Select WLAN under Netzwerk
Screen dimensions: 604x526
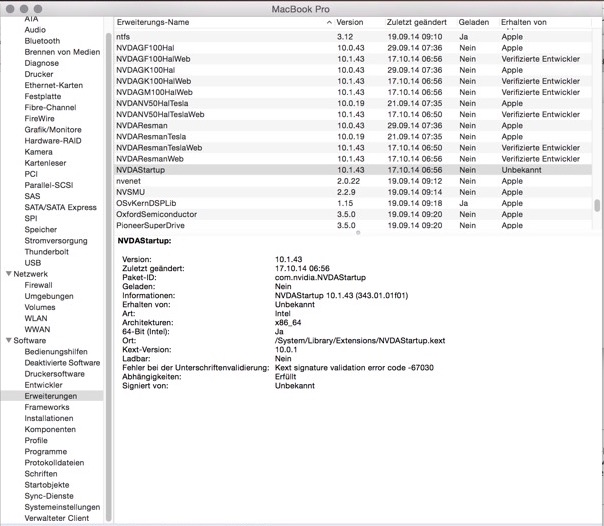36,318
